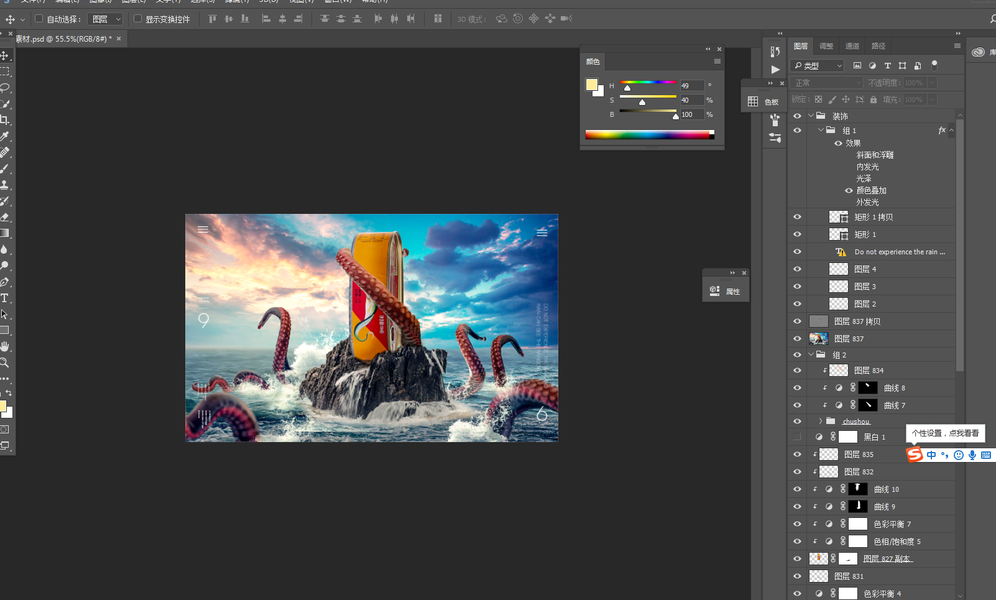Select the Lasso tool

(x=5, y=87)
